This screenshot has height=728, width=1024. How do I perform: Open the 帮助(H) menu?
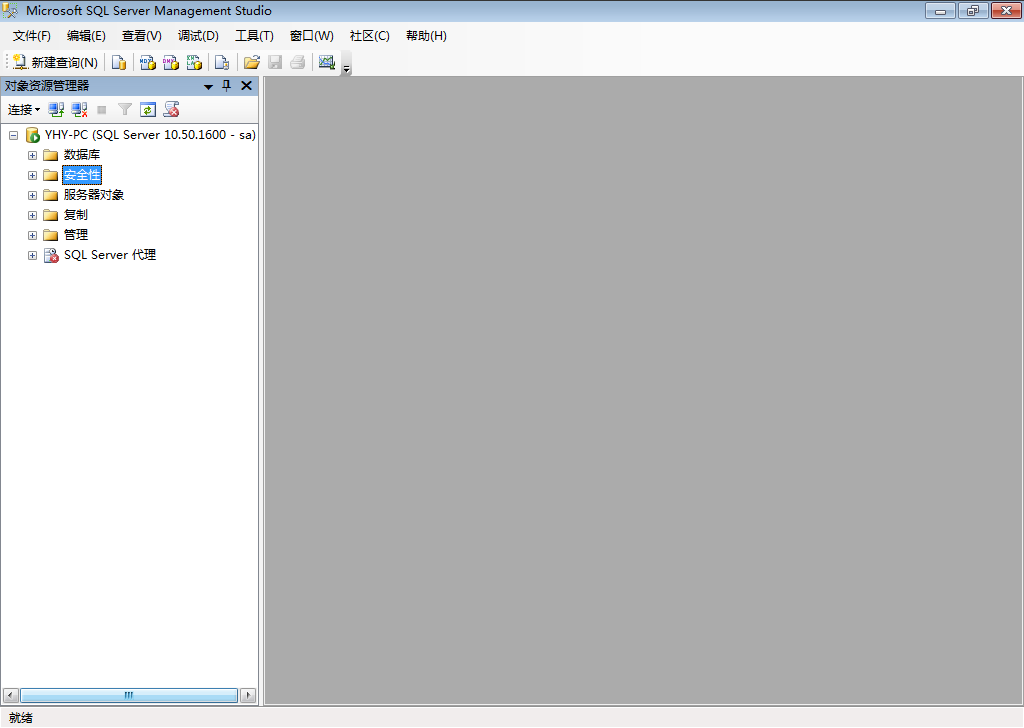[426, 36]
